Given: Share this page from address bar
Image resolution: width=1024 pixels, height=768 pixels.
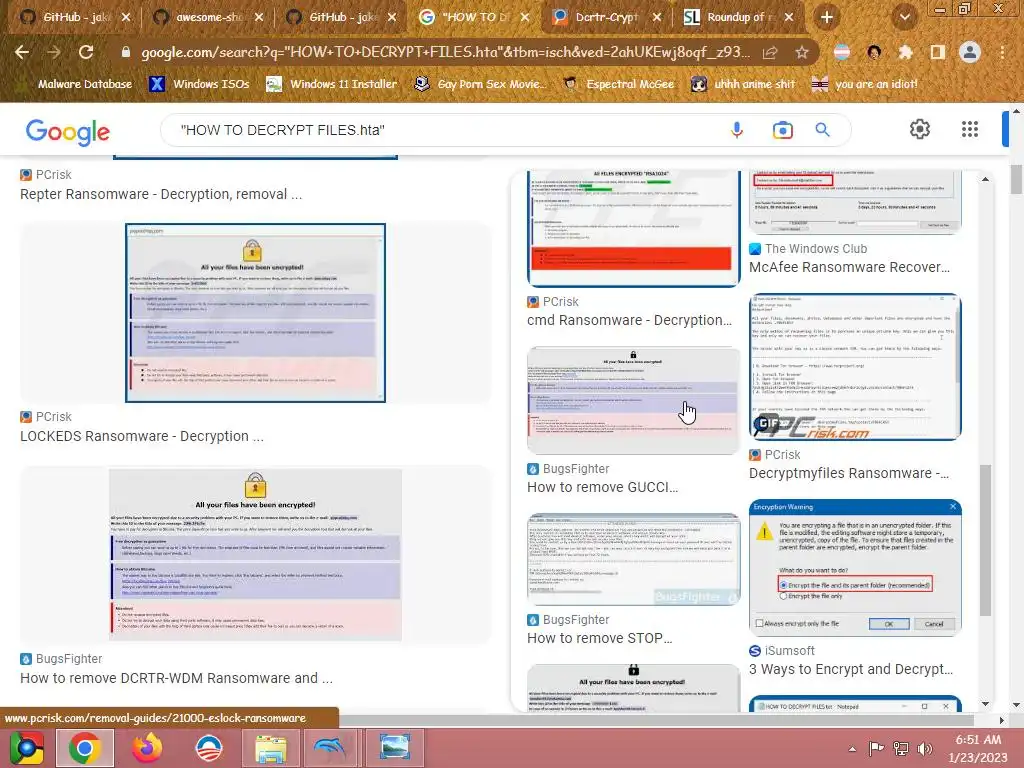Looking at the screenshot, I should coord(770,52).
